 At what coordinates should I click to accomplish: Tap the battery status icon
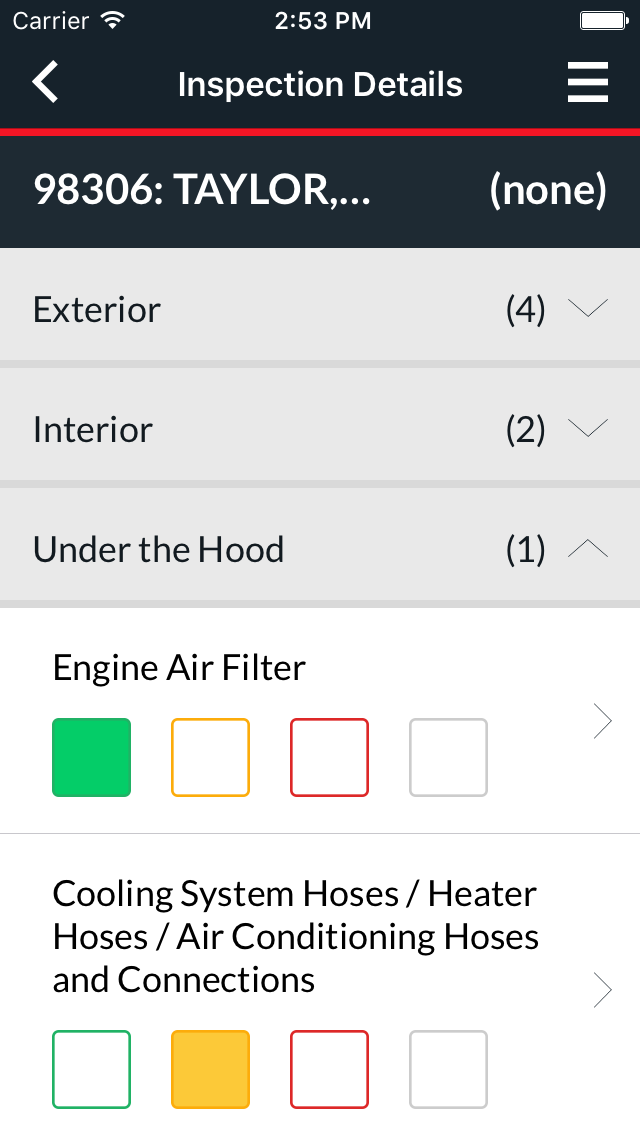[x=602, y=21]
